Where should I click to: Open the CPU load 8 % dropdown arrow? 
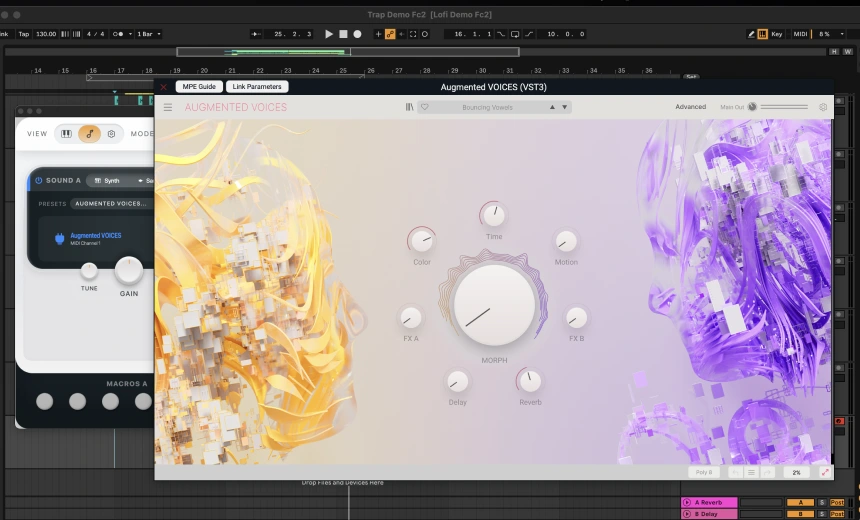[842, 34]
